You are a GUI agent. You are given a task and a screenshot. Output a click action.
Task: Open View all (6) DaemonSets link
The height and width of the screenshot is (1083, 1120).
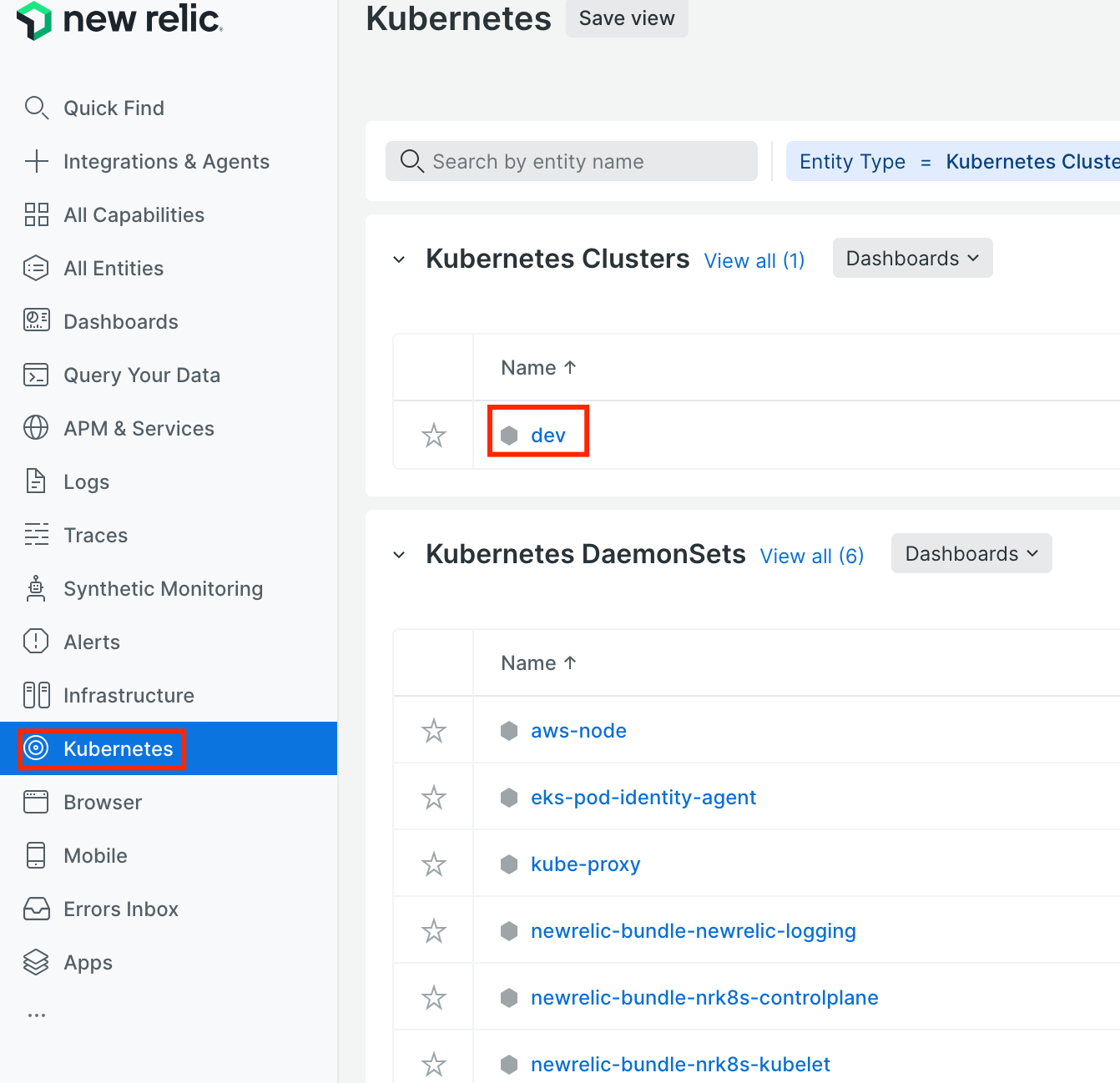[812, 557]
